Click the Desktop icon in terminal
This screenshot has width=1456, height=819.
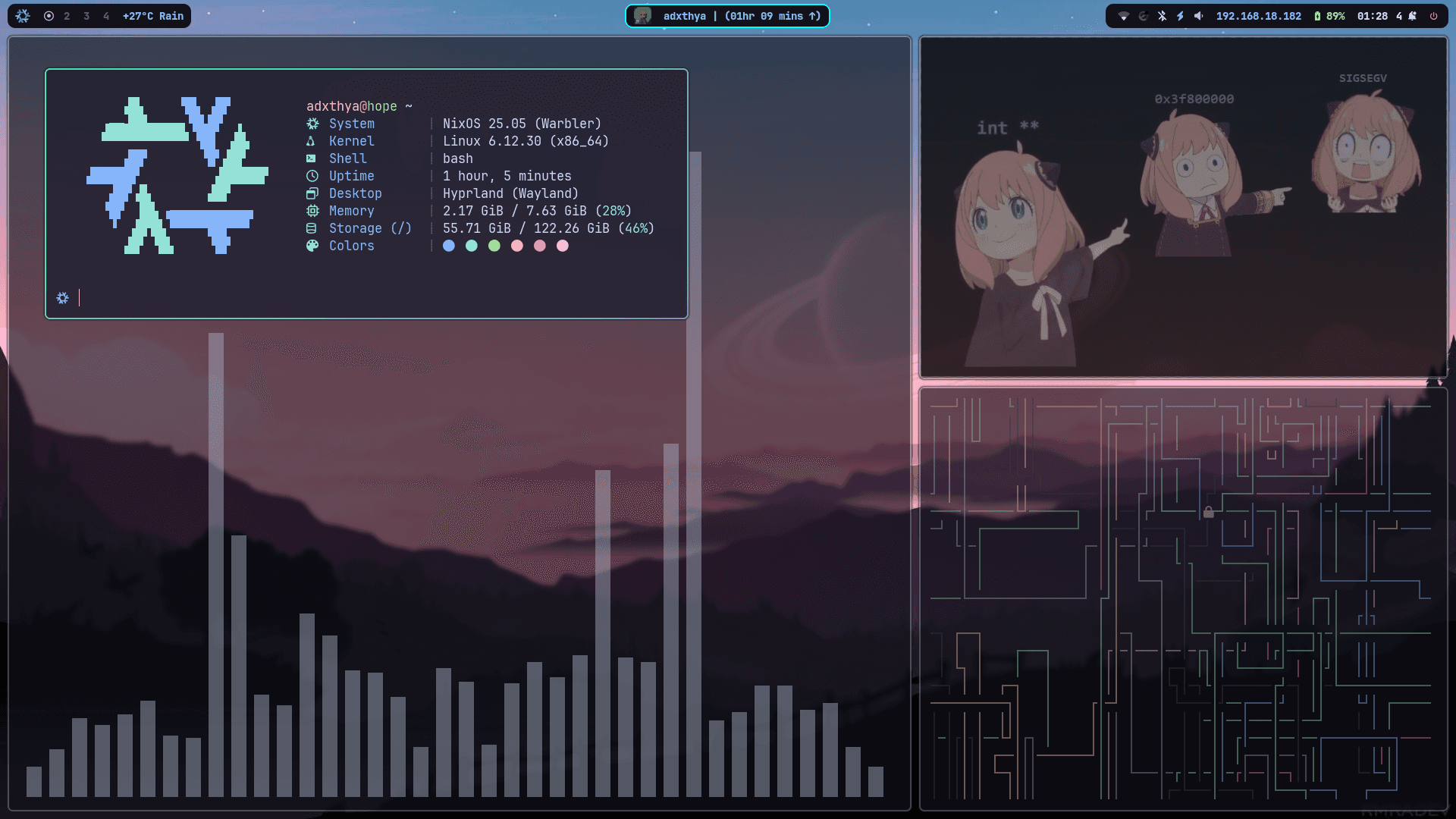click(312, 193)
